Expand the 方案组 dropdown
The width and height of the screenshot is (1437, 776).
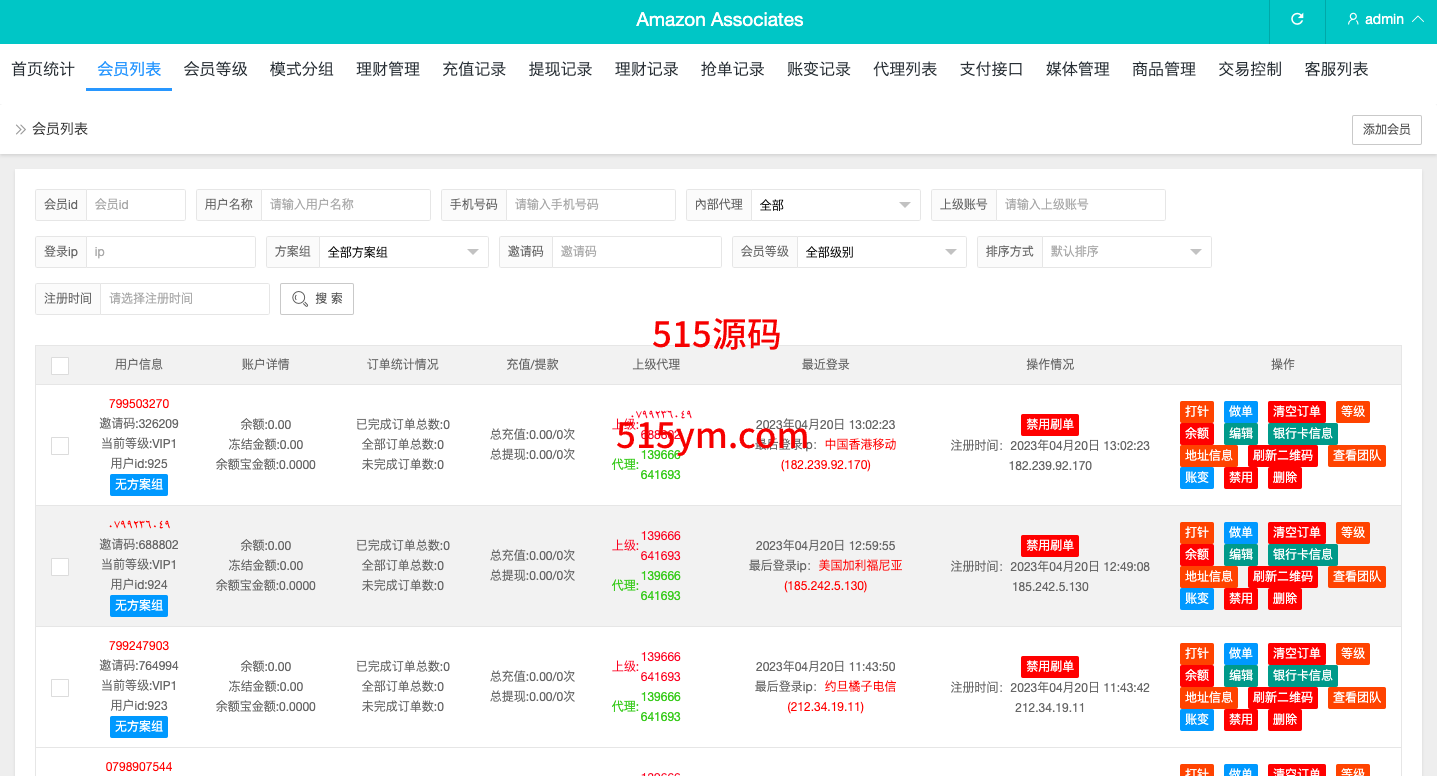[x=405, y=252]
